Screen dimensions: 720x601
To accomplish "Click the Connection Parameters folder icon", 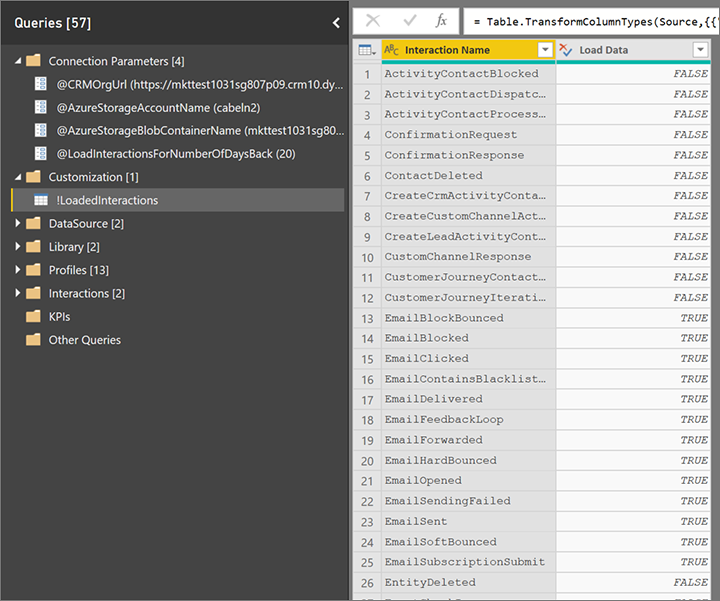I will [33, 60].
